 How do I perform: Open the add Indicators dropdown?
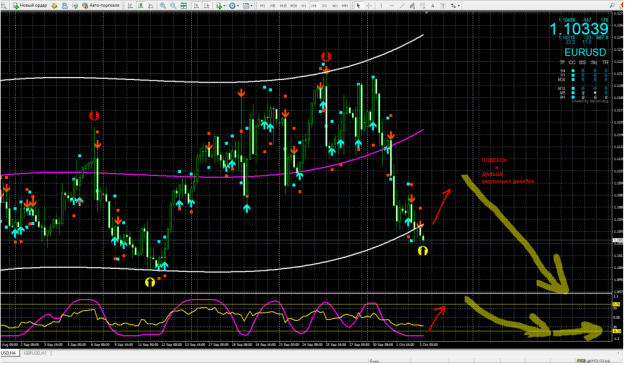coord(220,6)
